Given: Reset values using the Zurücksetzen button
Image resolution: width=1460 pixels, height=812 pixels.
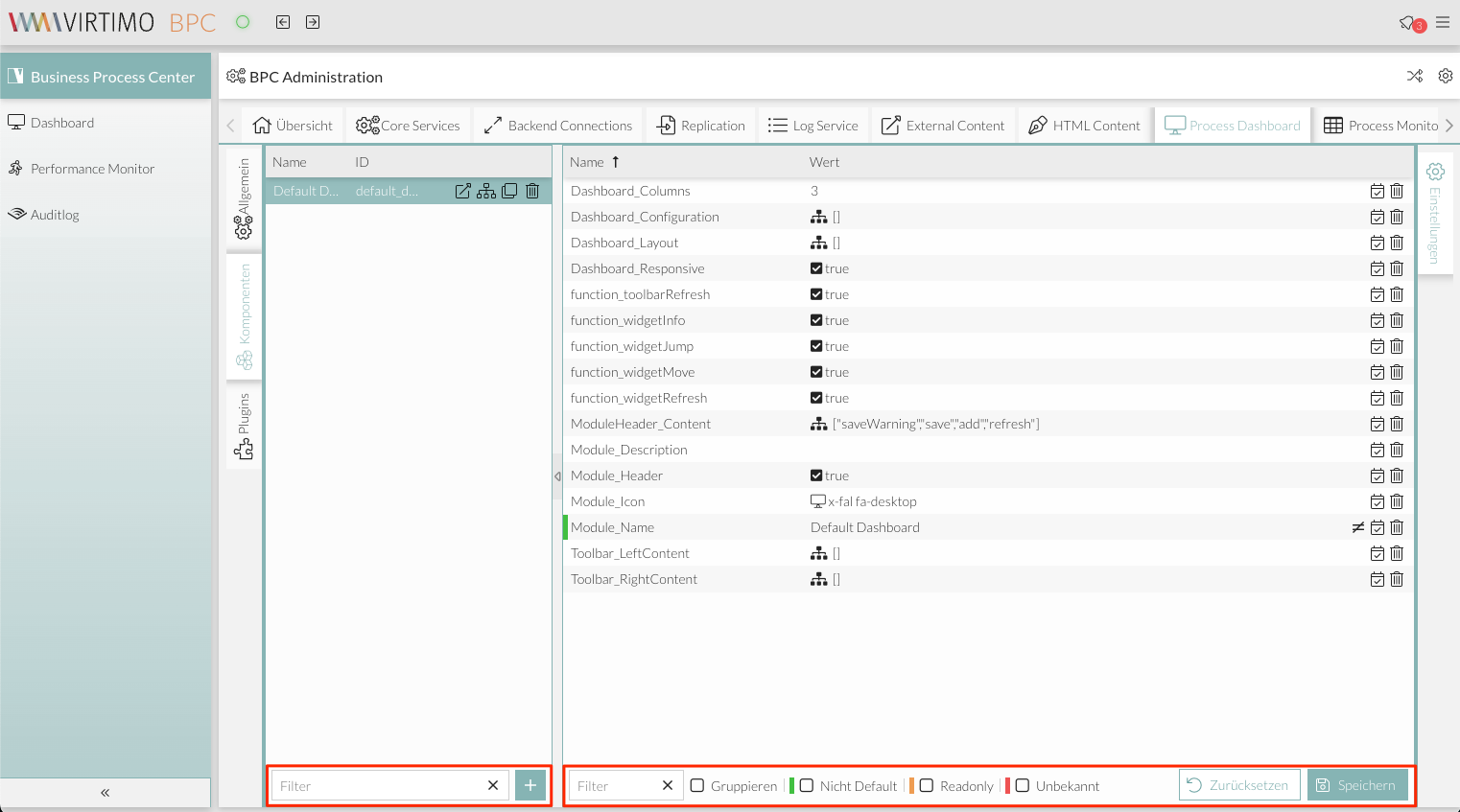Looking at the screenshot, I should 1239,784.
